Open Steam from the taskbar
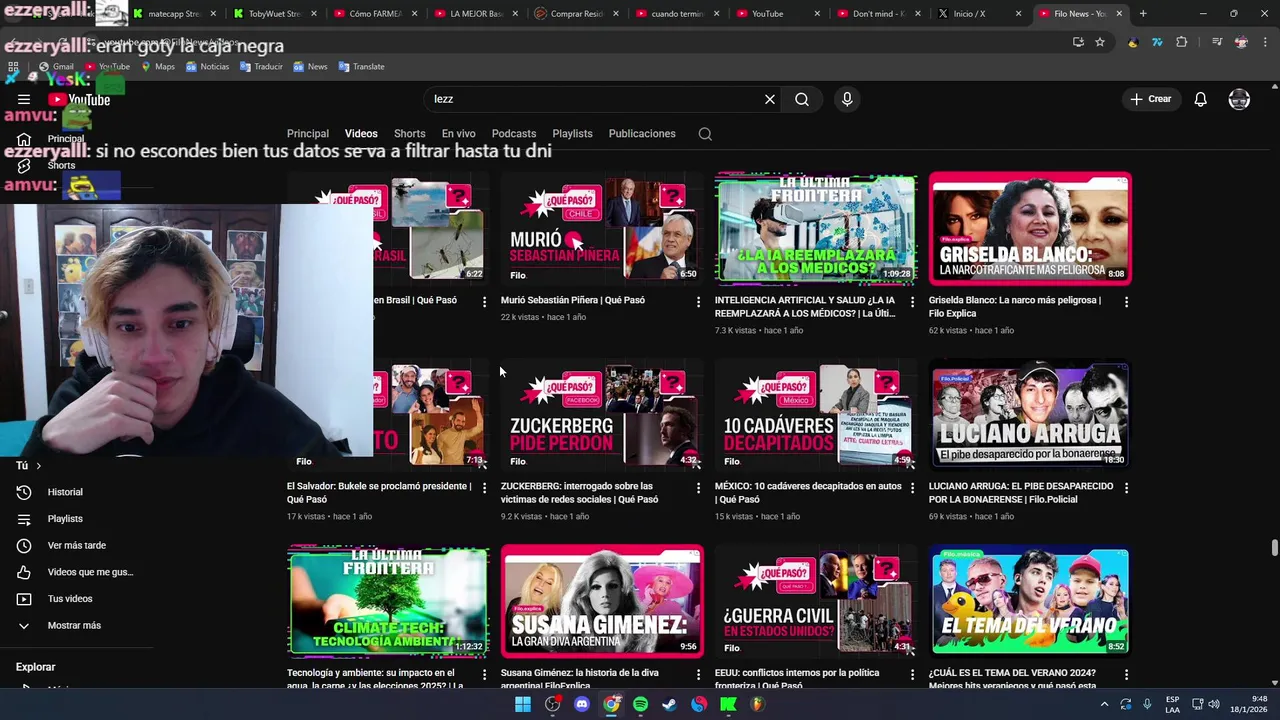 [x=669, y=704]
